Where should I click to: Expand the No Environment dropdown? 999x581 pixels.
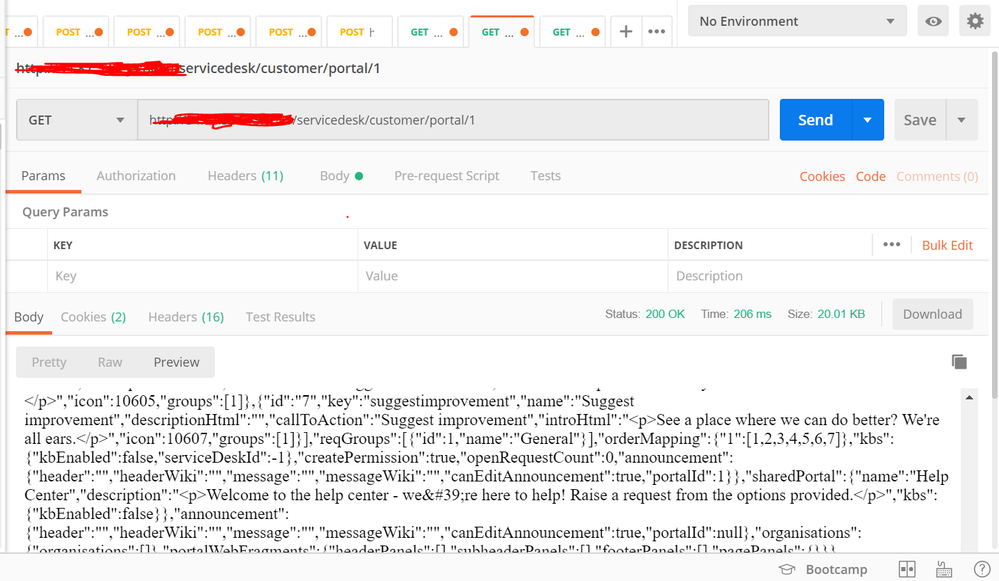797,21
